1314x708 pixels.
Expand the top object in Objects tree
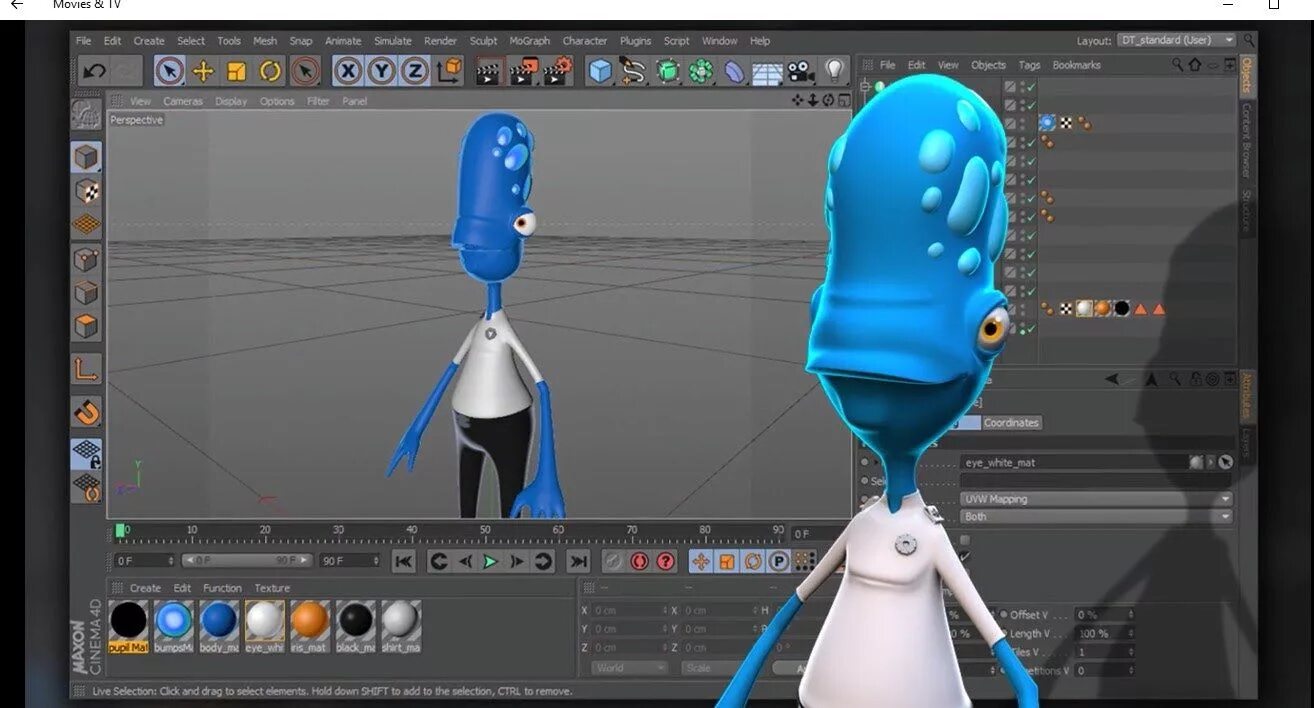point(865,86)
